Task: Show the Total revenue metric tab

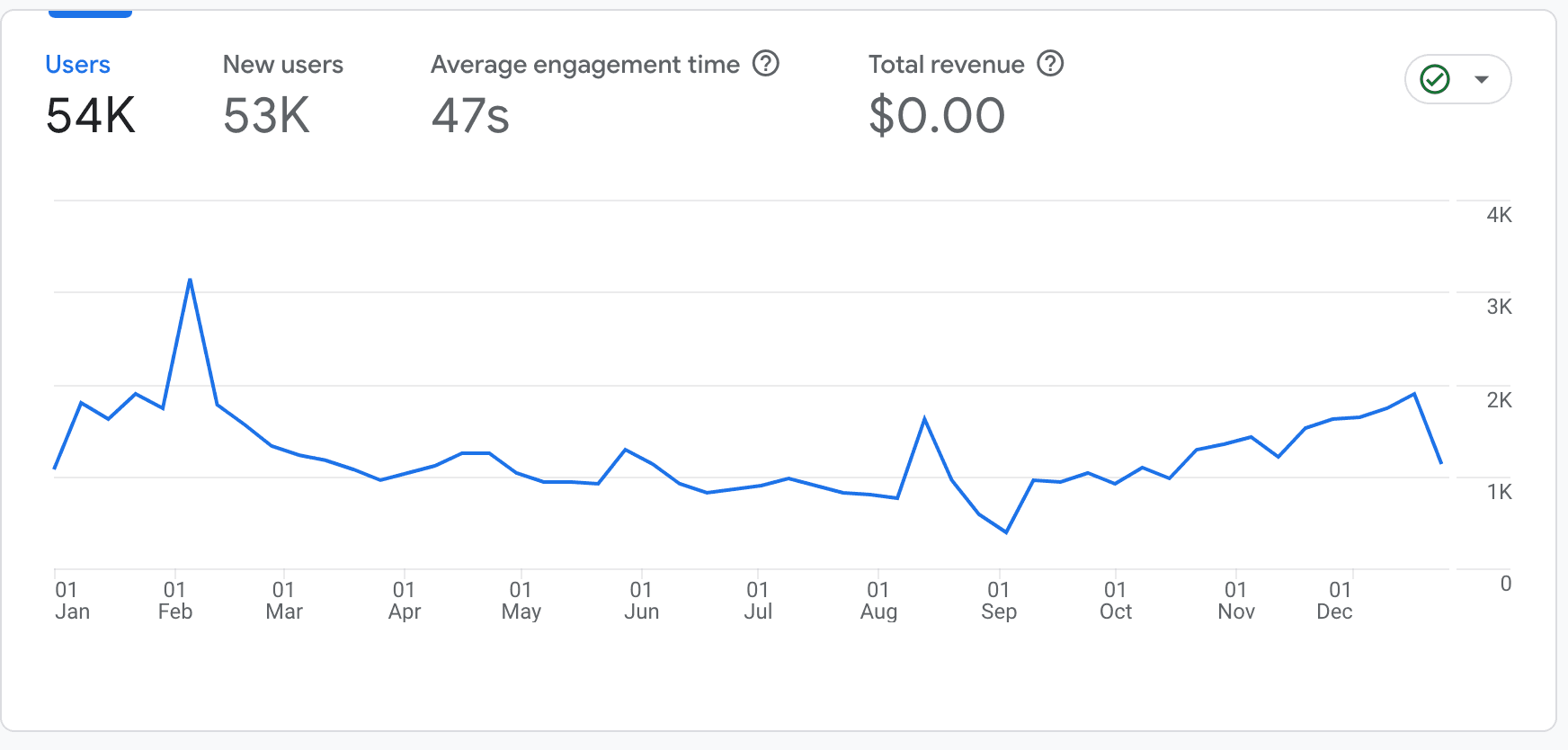Action: tap(946, 65)
